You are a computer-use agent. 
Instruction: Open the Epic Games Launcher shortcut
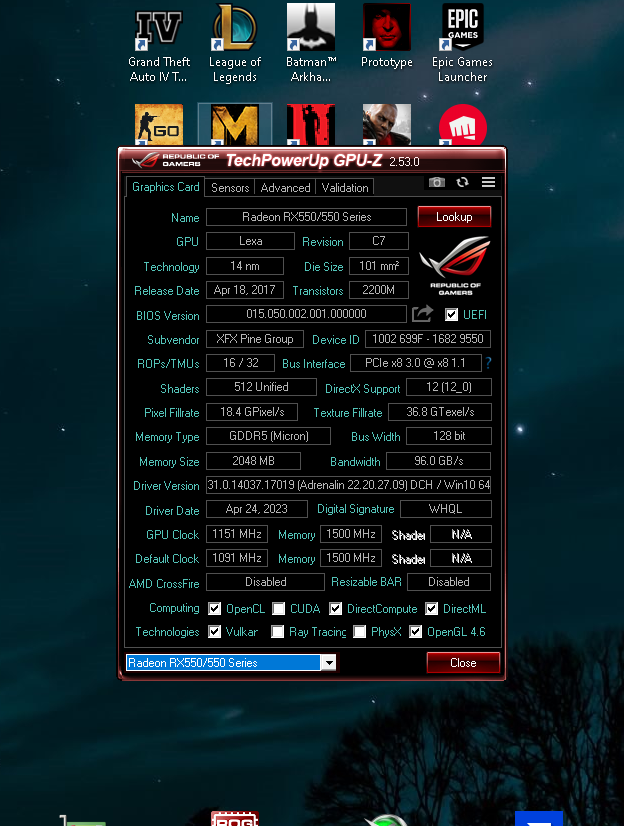[x=462, y=43]
